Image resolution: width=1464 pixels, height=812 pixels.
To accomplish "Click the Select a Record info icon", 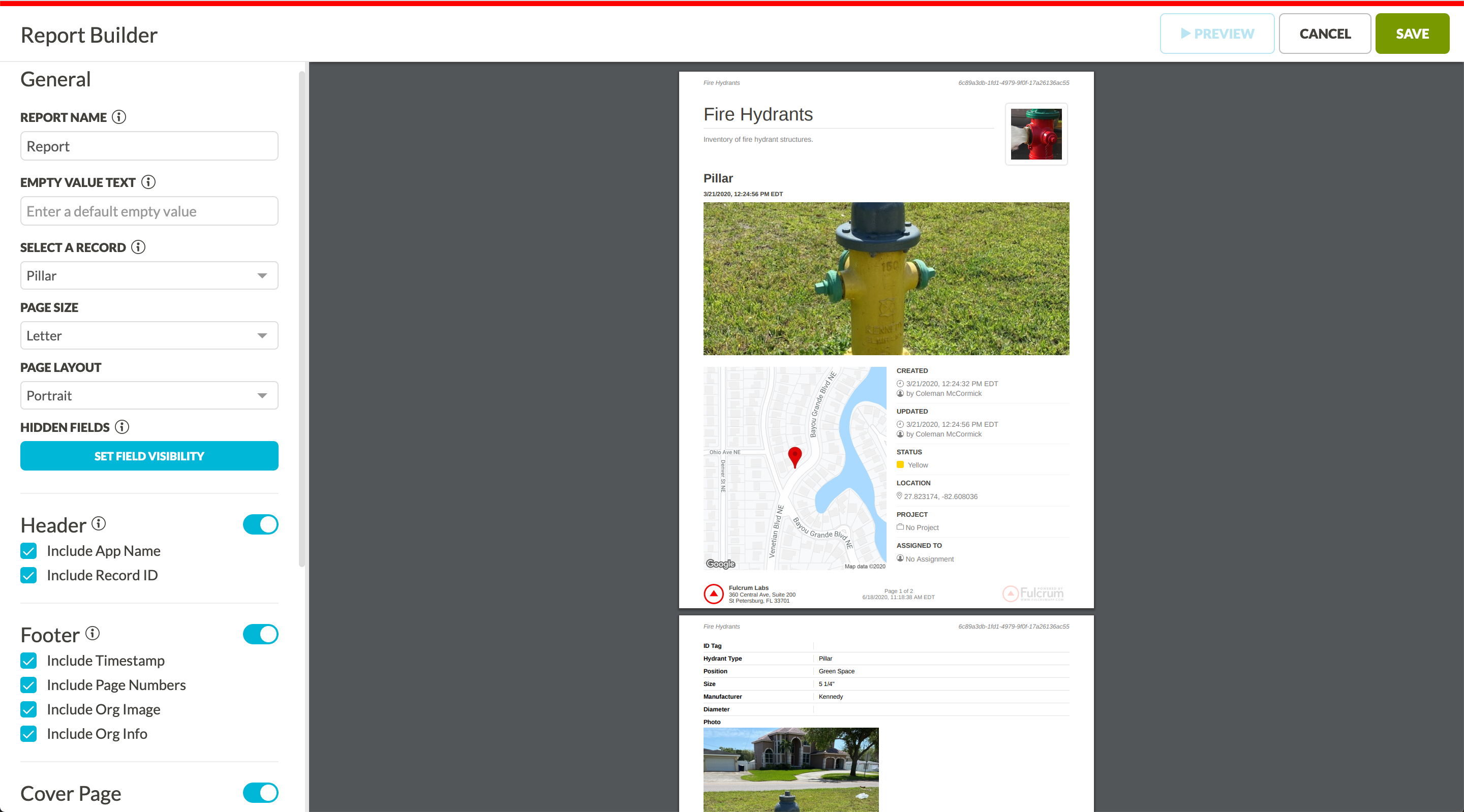I will click(x=138, y=247).
